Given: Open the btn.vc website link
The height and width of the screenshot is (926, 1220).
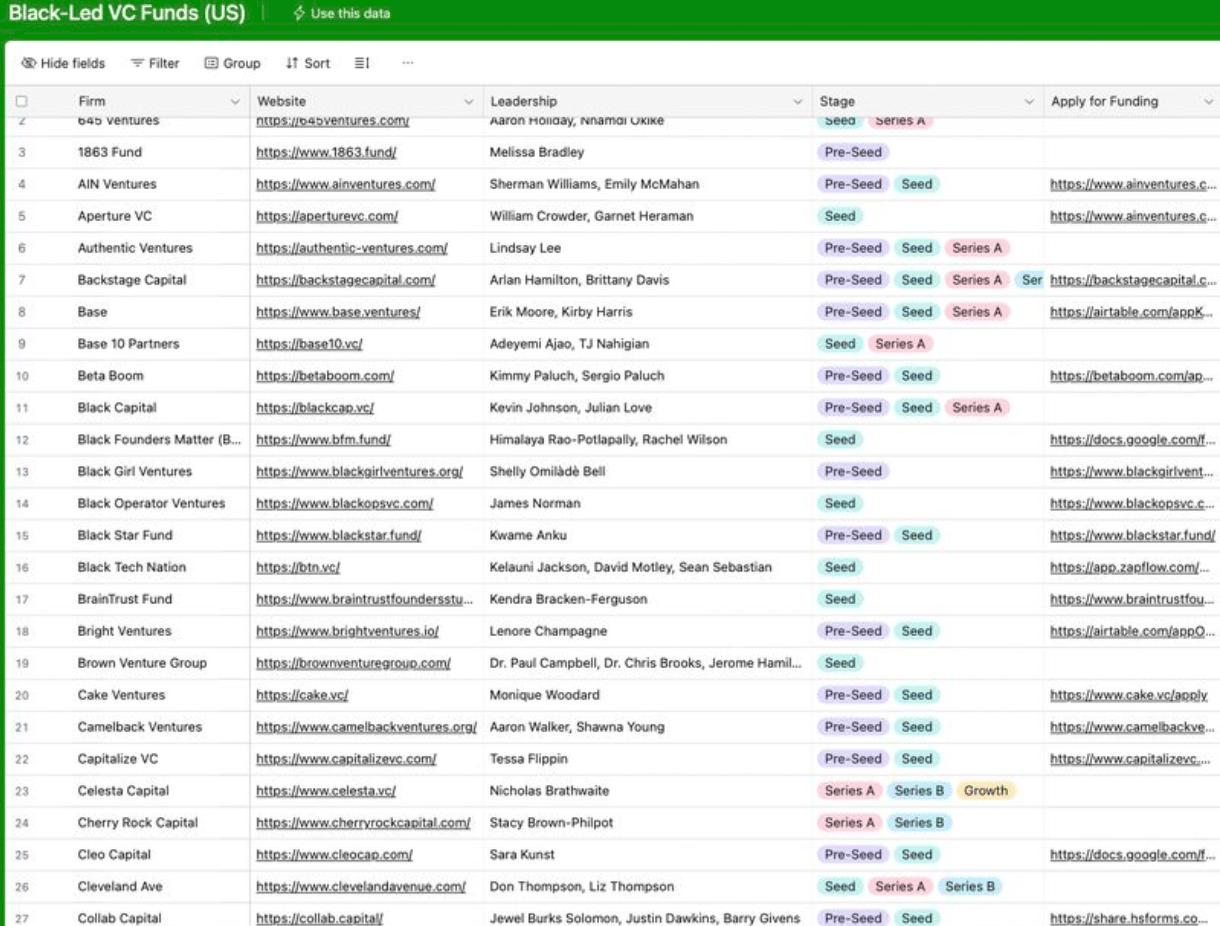Looking at the screenshot, I should point(298,567).
